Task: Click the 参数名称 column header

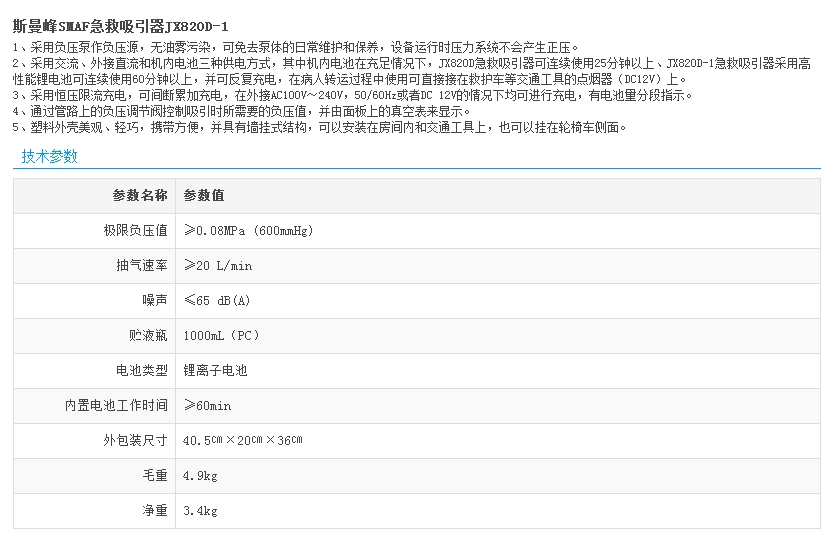Action: (140, 195)
